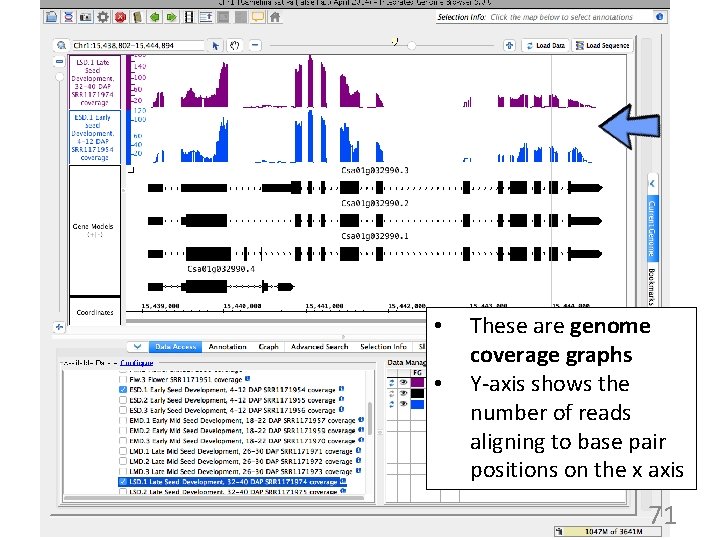Click the black foreground color swatch
The width and height of the screenshot is (720, 540).
pyautogui.click(x=417, y=394)
